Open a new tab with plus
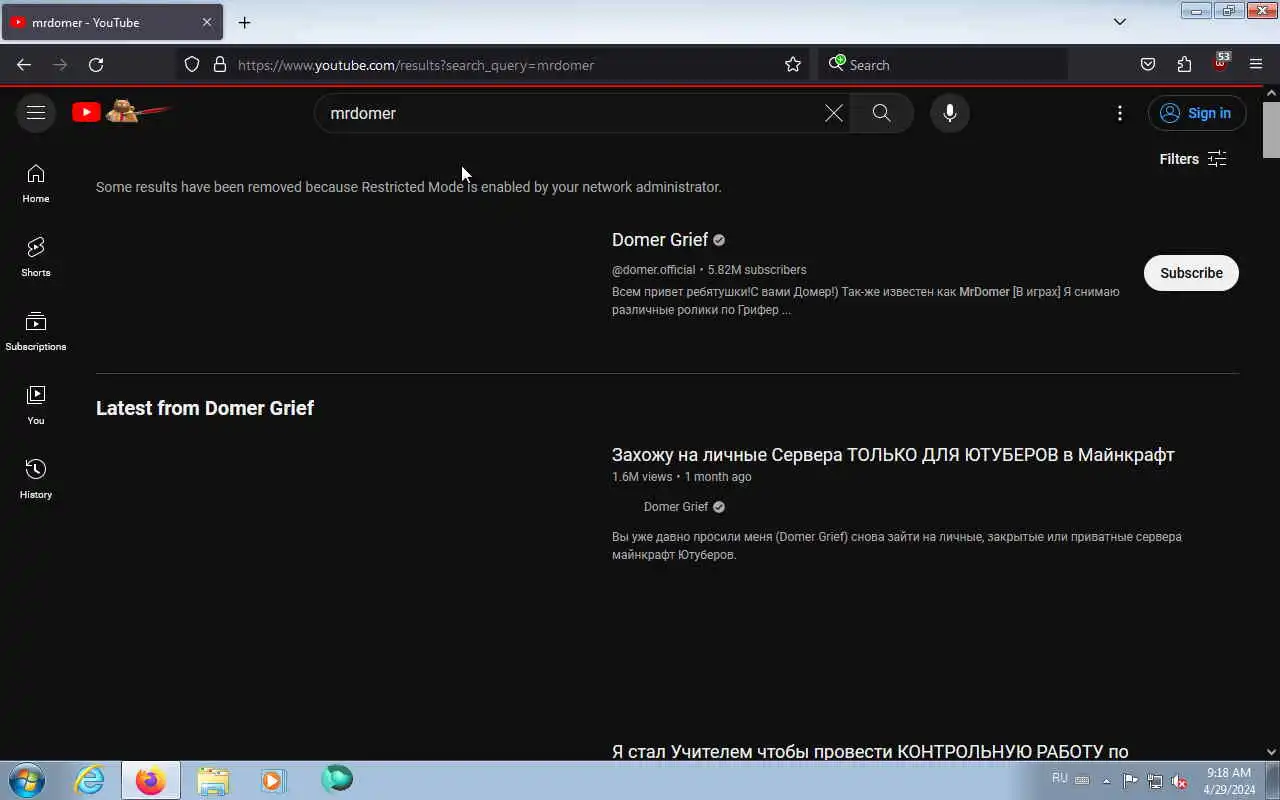1280x800 pixels. click(x=244, y=22)
